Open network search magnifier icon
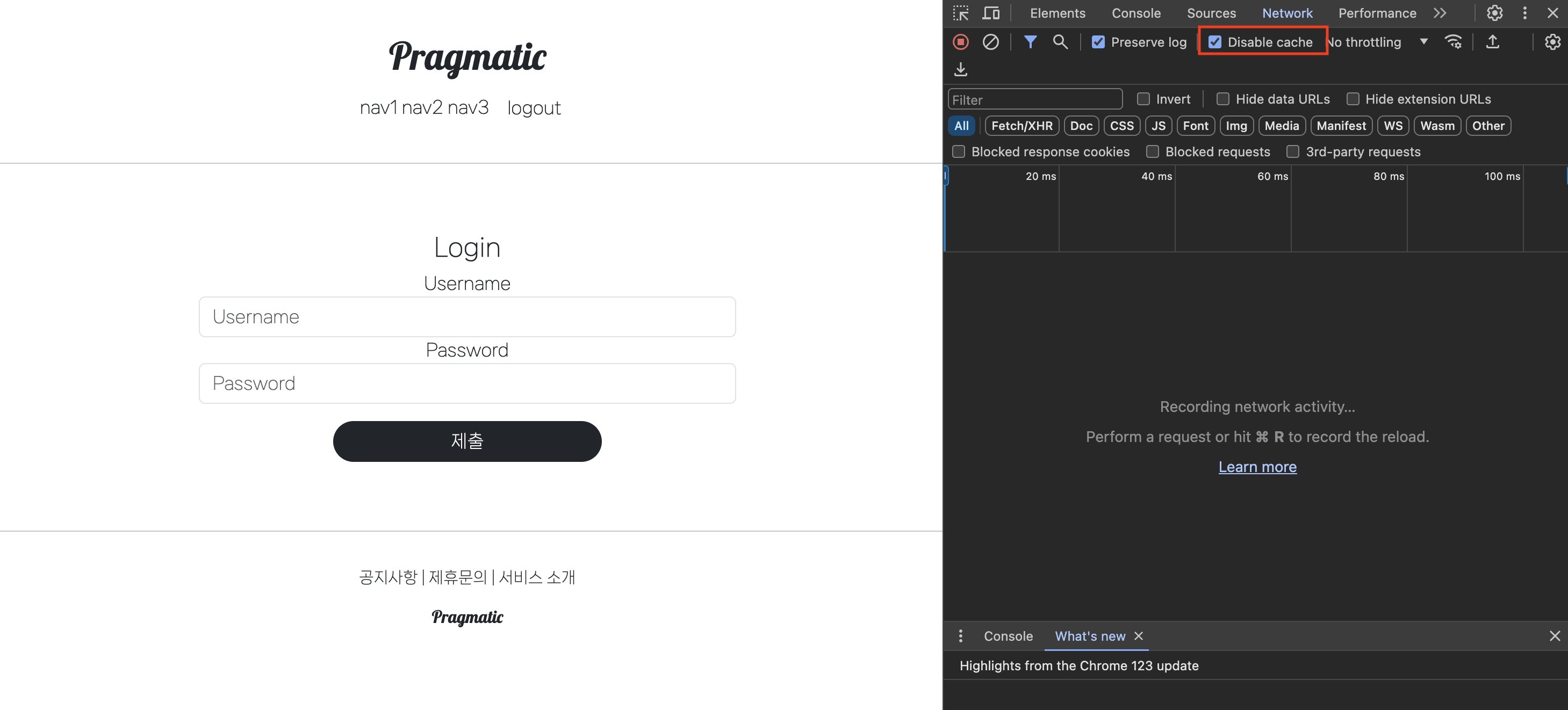This screenshot has width=1568, height=710. pyautogui.click(x=1060, y=42)
